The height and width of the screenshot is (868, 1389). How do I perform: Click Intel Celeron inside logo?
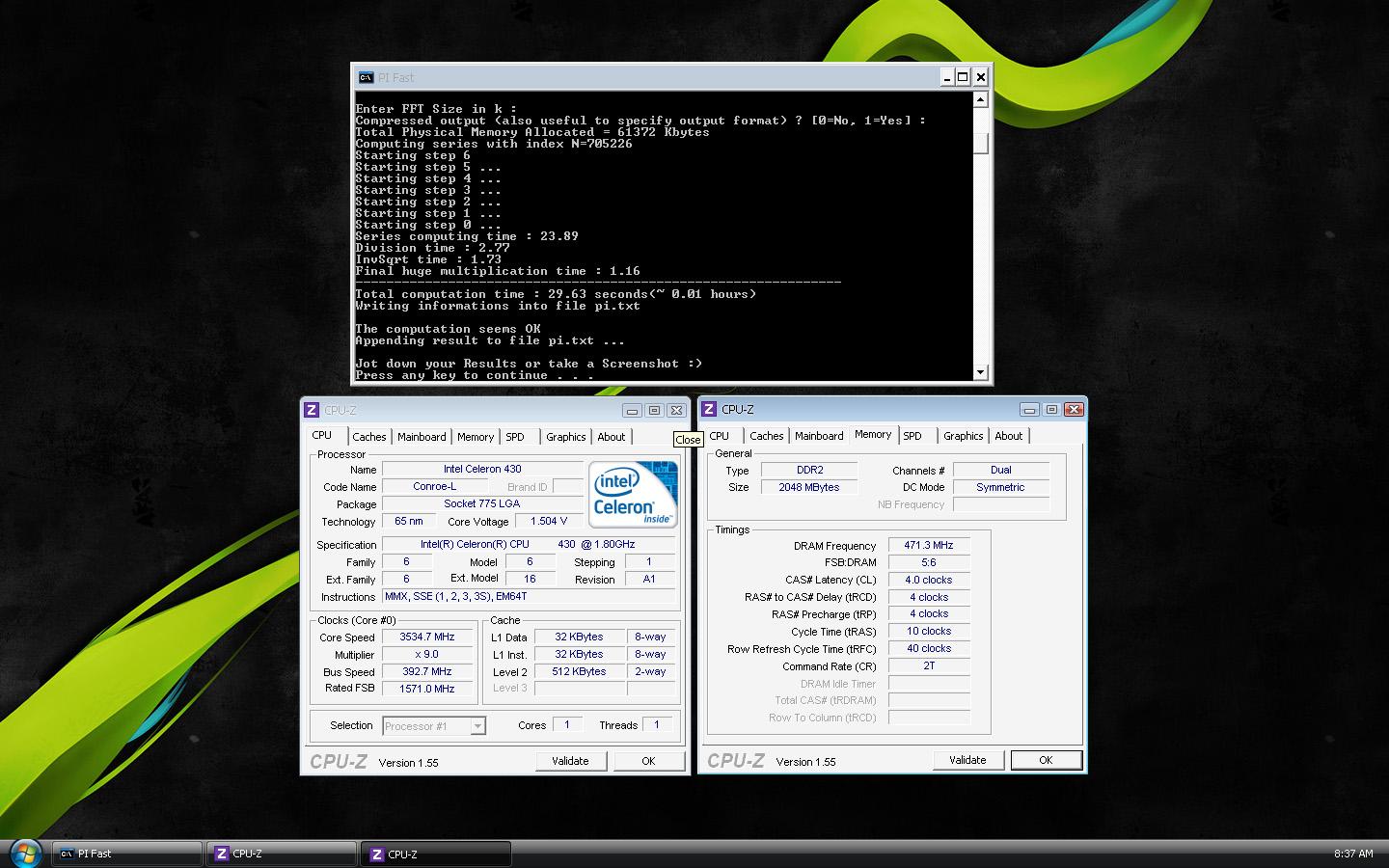tap(633, 495)
